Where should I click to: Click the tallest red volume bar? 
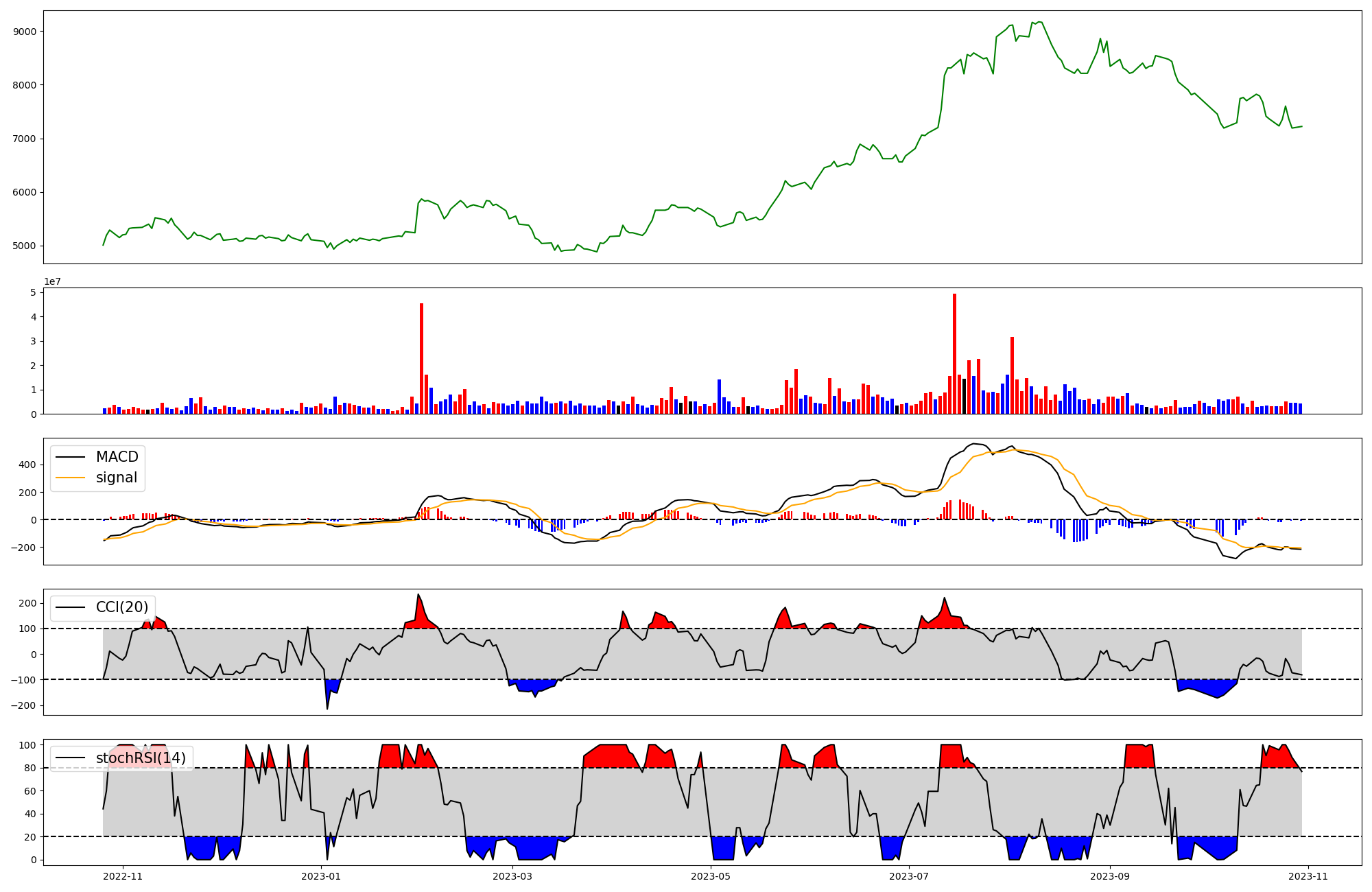[954, 353]
